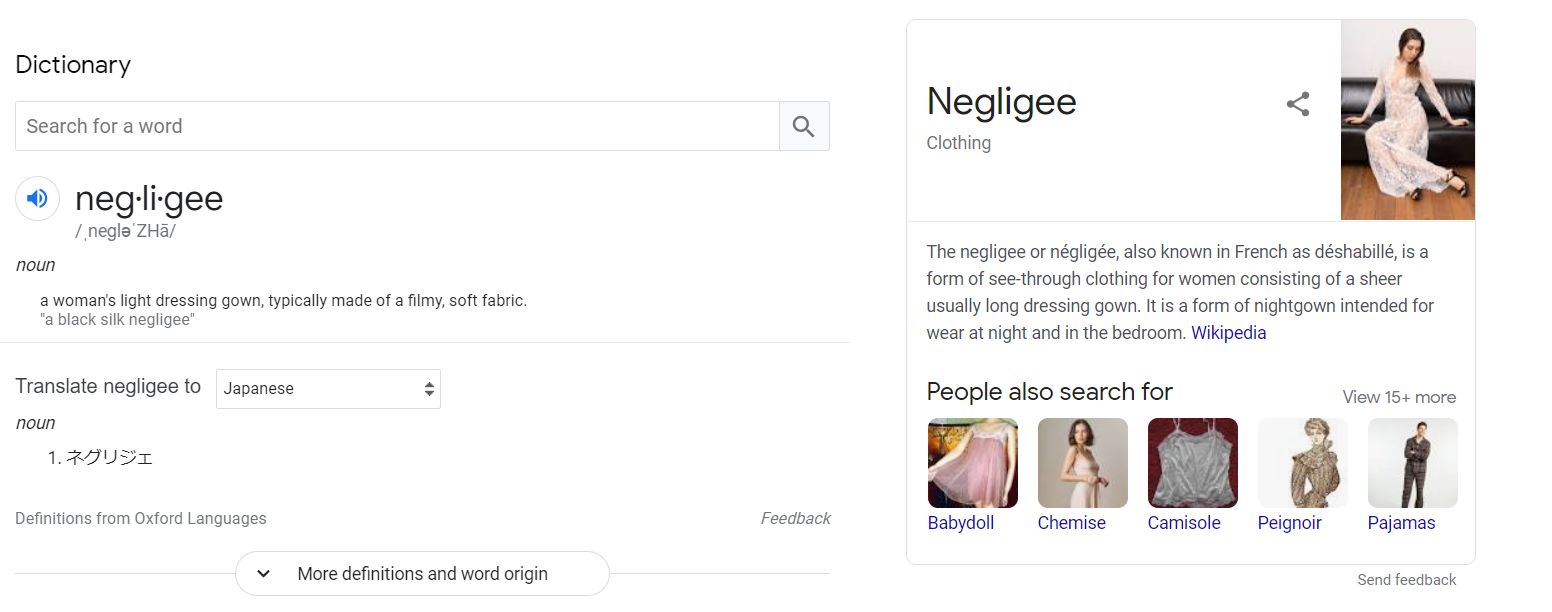Image resolution: width=1552 pixels, height=612 pixels.
Task: Expand More definitions and word origin
Action: [x=422, y=574]
